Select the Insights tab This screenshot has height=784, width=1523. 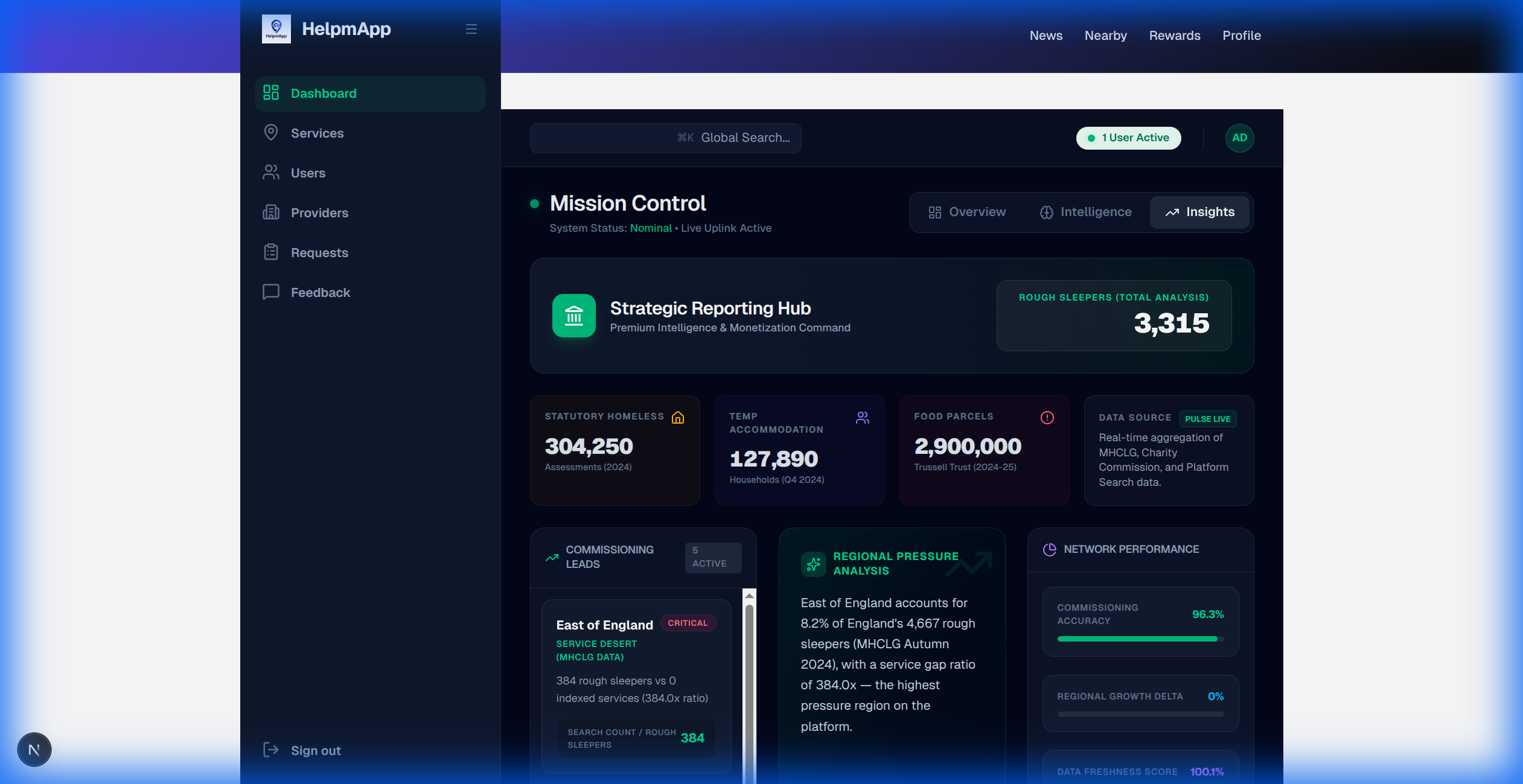click(x=1199, y=212)
